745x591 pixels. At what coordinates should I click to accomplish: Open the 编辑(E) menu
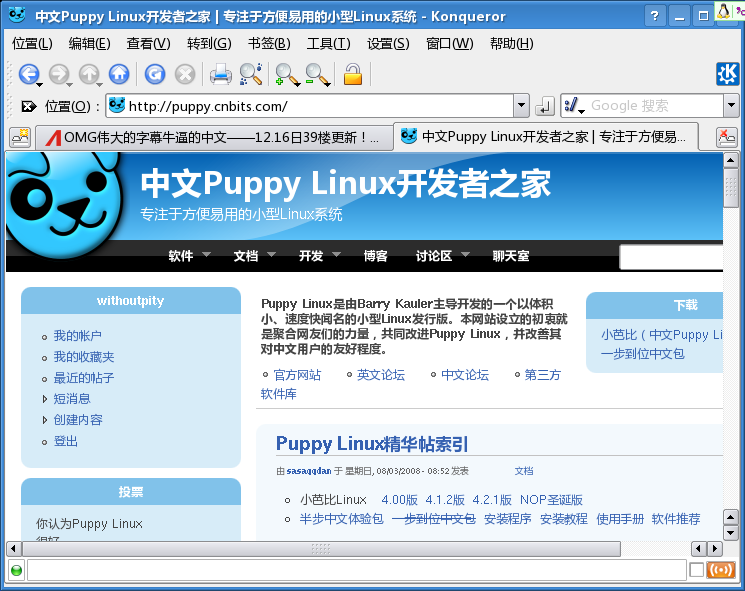(89, 44)
